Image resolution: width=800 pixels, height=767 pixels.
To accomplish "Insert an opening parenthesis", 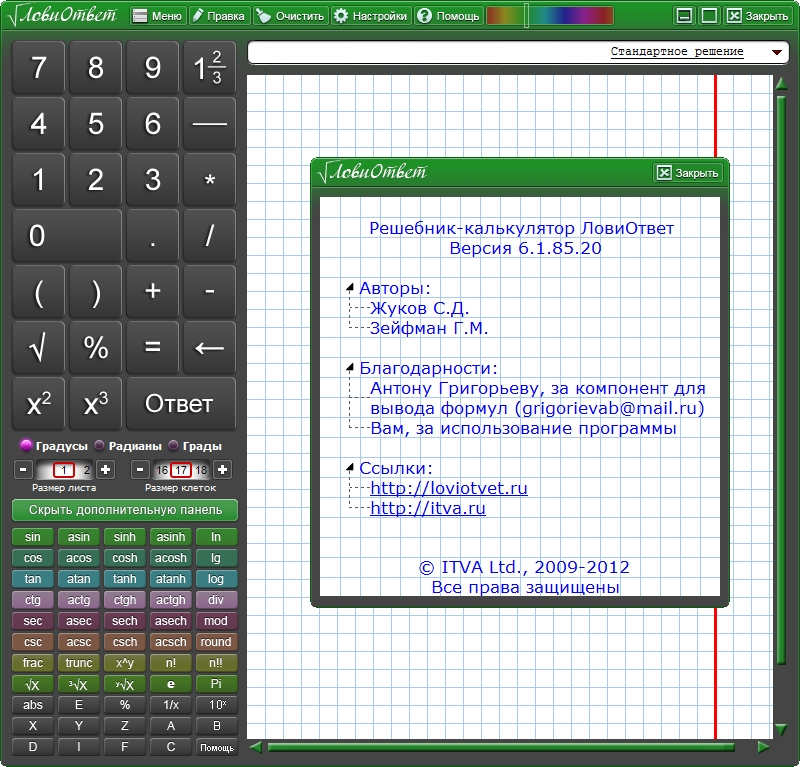I will [x=38, y=291].
